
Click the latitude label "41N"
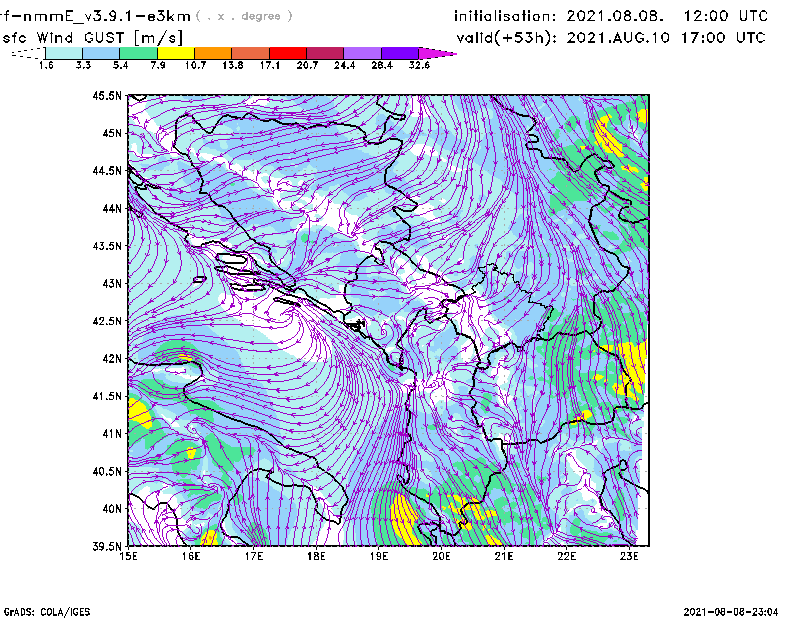[x=112, y=434]
